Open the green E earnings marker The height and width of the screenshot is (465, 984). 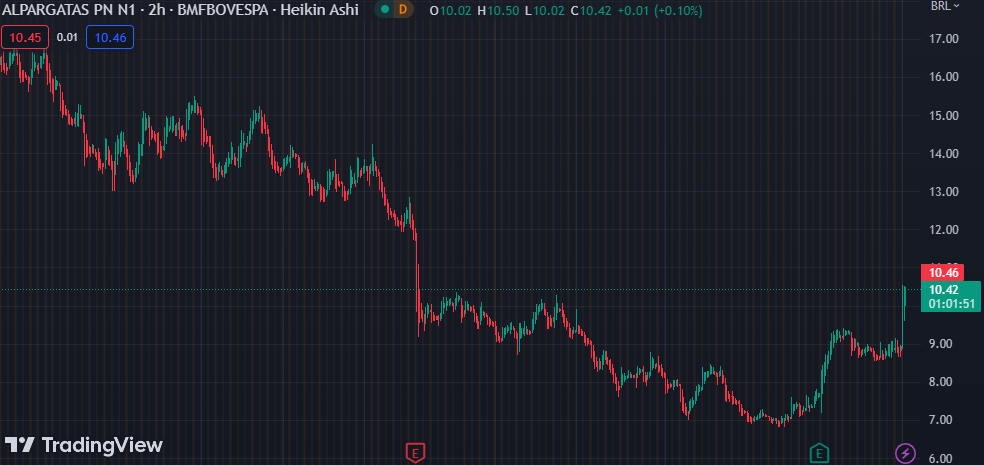click(x=819, y=452)
